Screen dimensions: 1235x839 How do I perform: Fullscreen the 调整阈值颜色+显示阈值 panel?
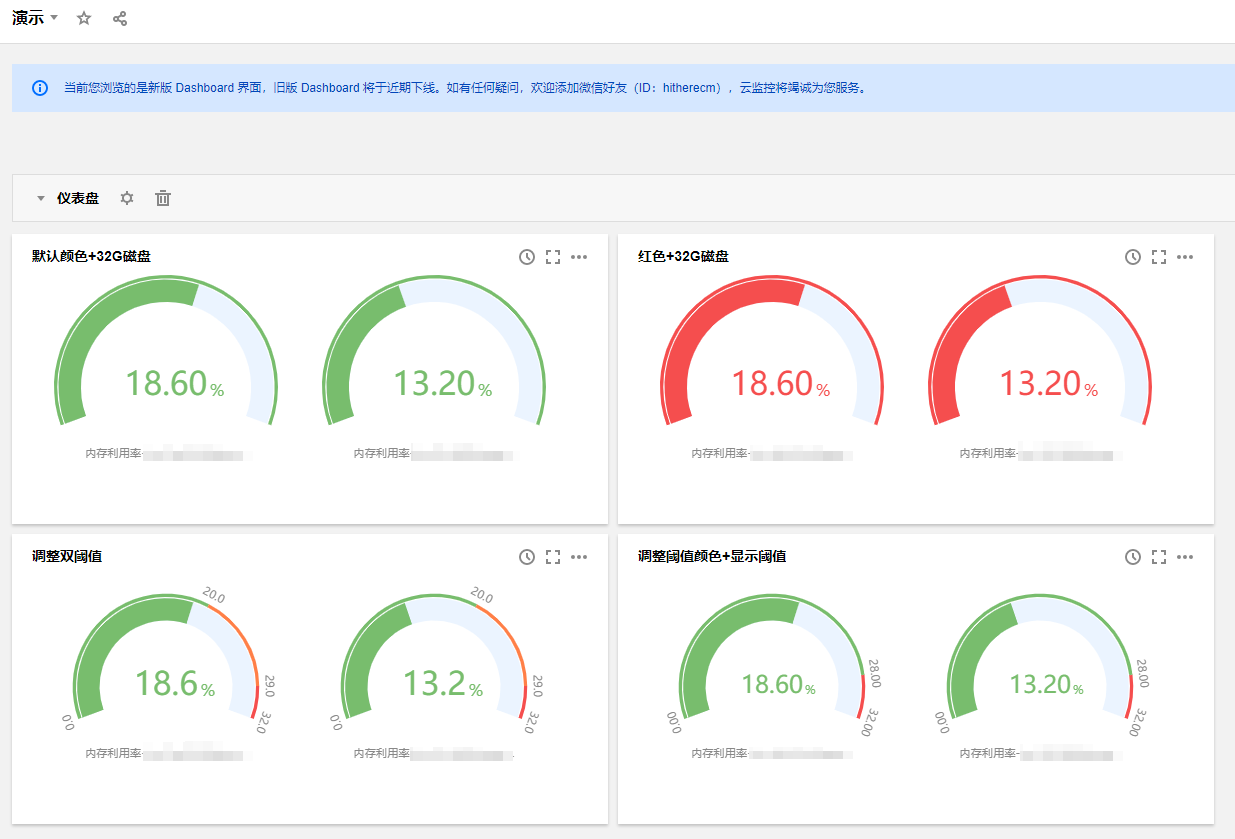pos(1159,557)
